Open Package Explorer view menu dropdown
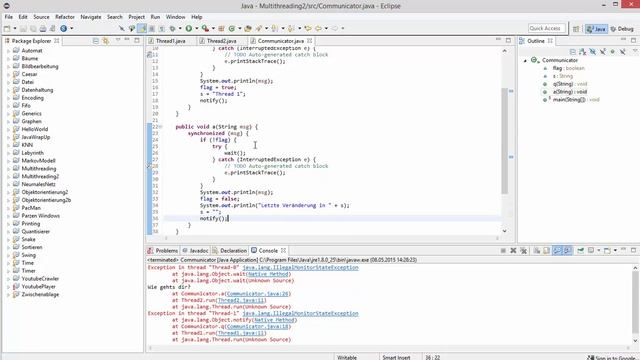Screen dimensions: 640x360 [x=118, y=40]
